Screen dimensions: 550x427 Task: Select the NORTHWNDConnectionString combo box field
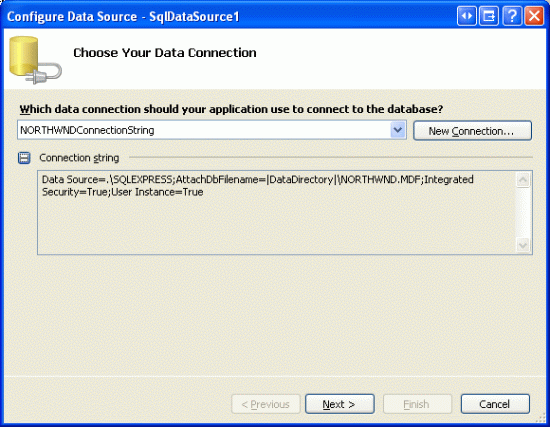click(212, 130)
